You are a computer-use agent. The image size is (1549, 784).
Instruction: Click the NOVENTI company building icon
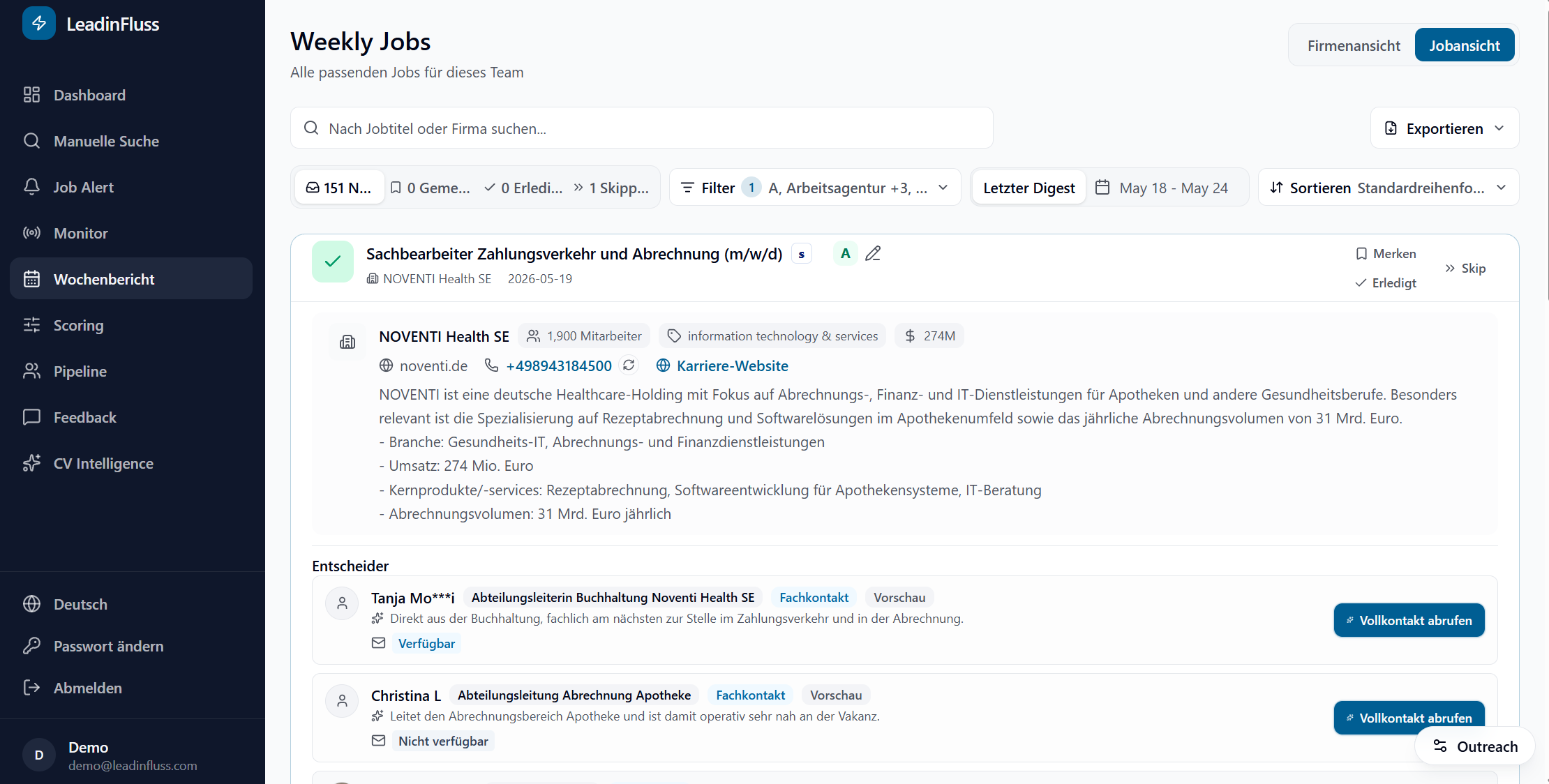click(x=347, y=342)
